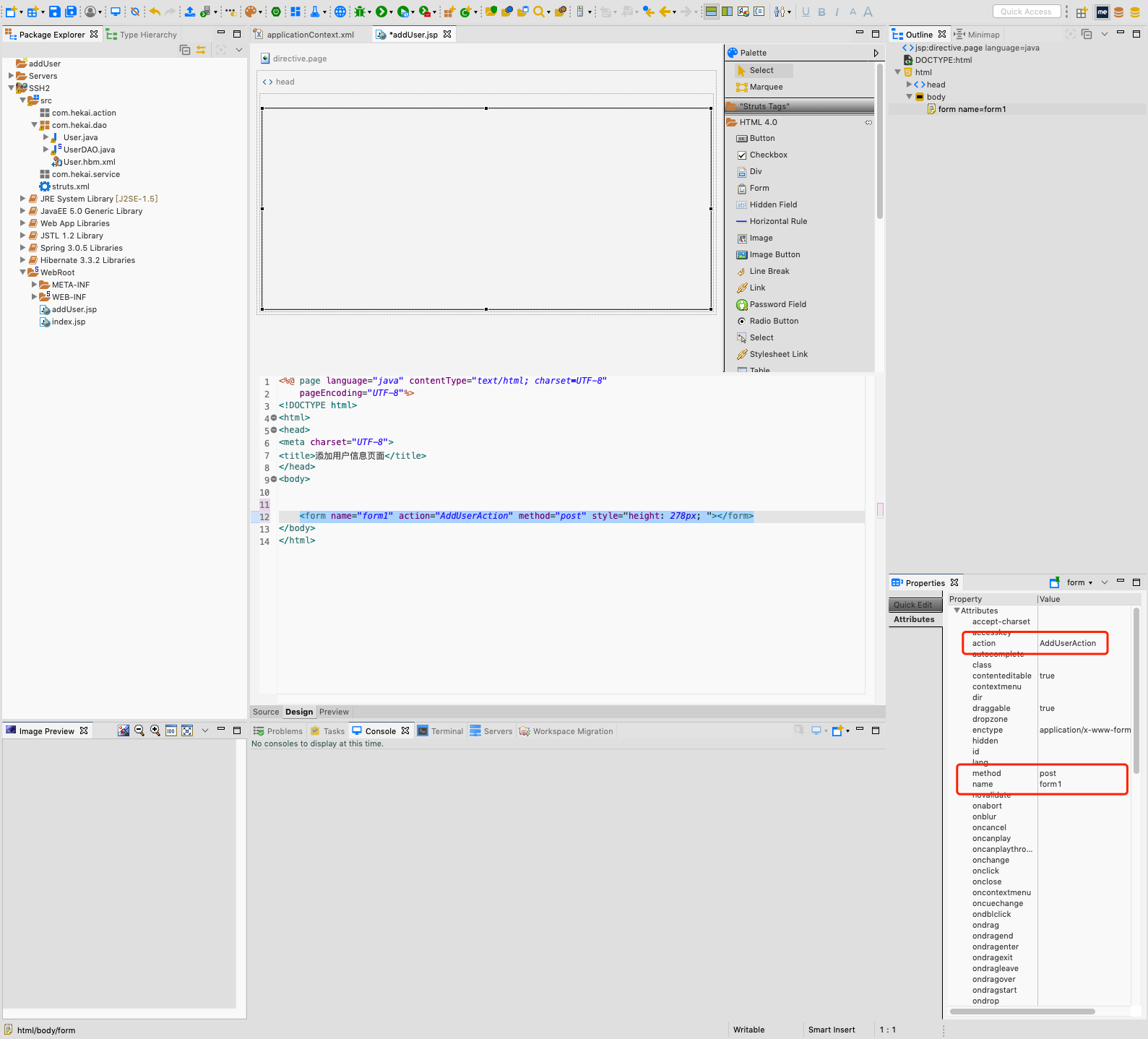Screen dimensions: 1148x1039
Task: Click Zoom In in Image Preview
Action: pyautogui.click(x=155, y=730)
